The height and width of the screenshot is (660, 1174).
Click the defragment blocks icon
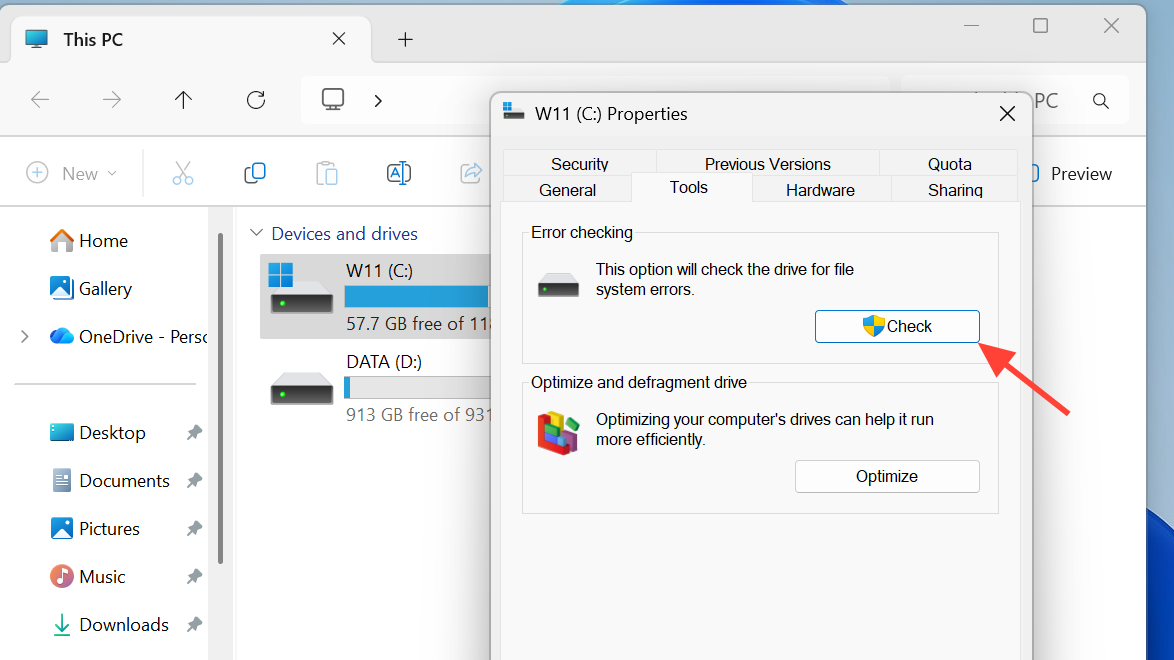click(559, 432)
